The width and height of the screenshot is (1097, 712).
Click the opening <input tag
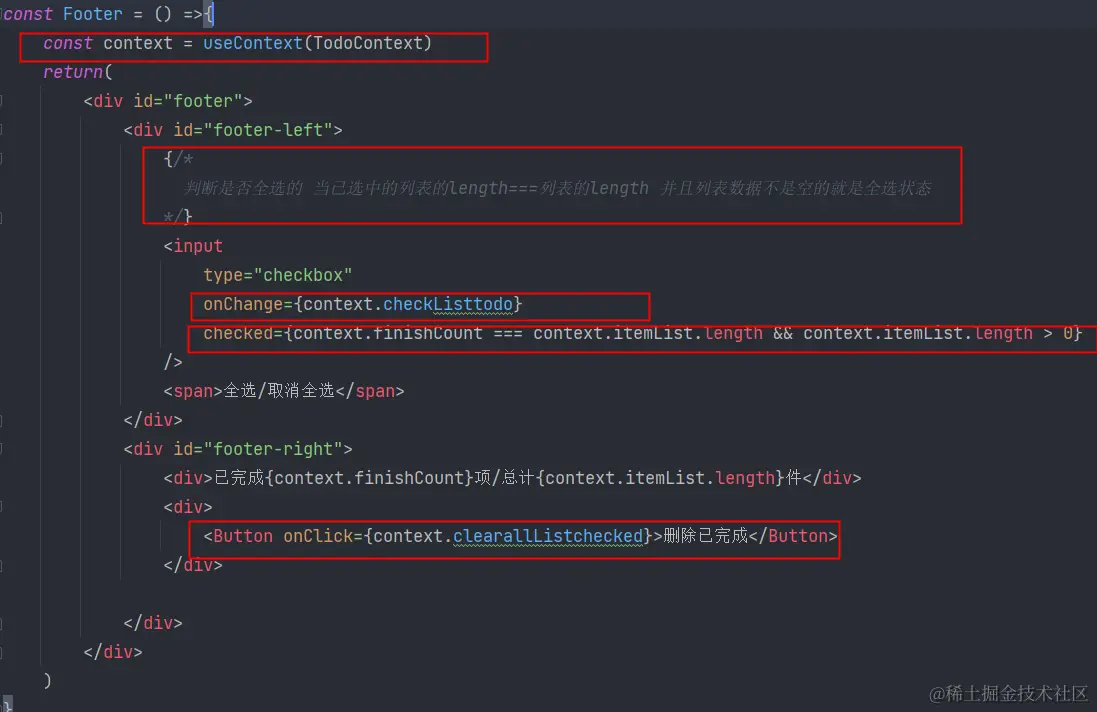193,246
